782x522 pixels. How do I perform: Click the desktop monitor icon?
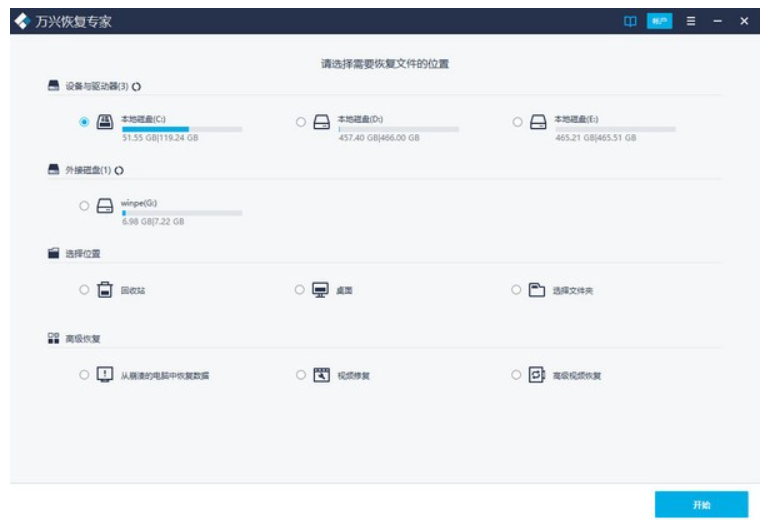point(320,290)
